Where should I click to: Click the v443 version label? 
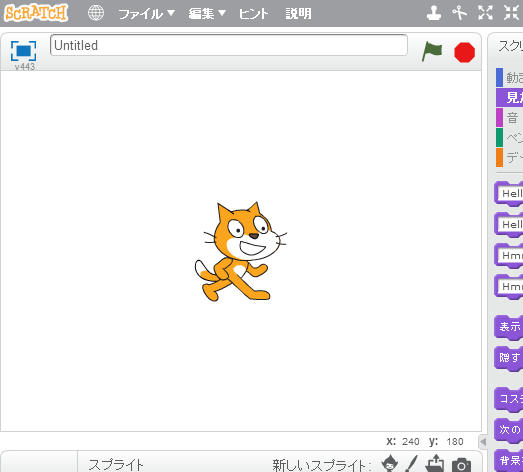coord(25,67)
